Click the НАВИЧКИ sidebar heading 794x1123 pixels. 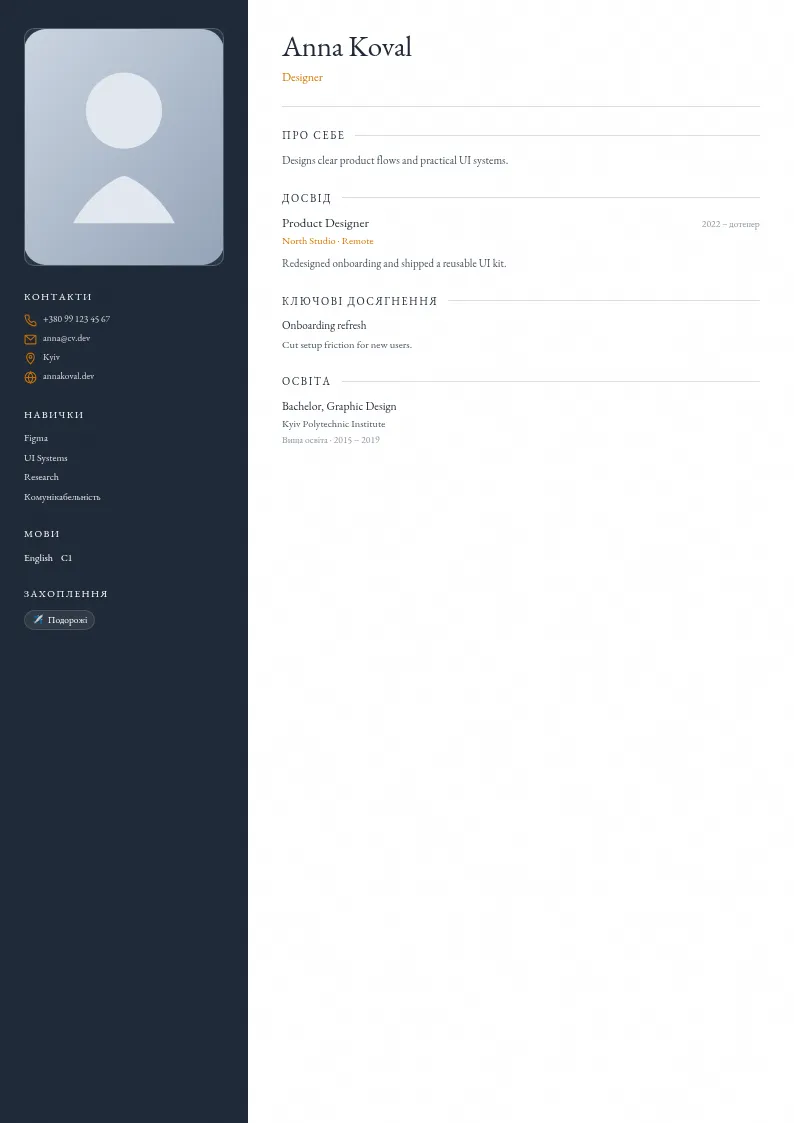pyautogui.click(x=54, y=415)
